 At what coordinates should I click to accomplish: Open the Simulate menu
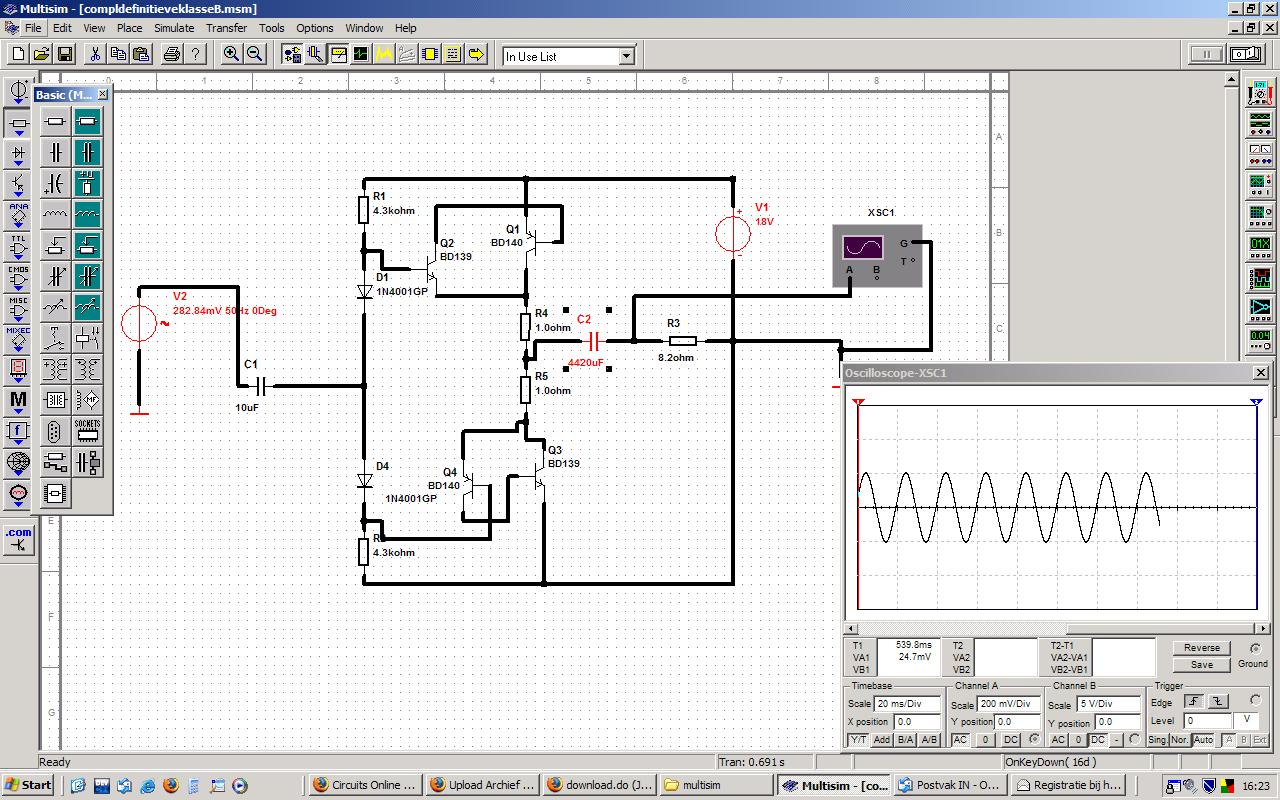(x=174, y=28)
